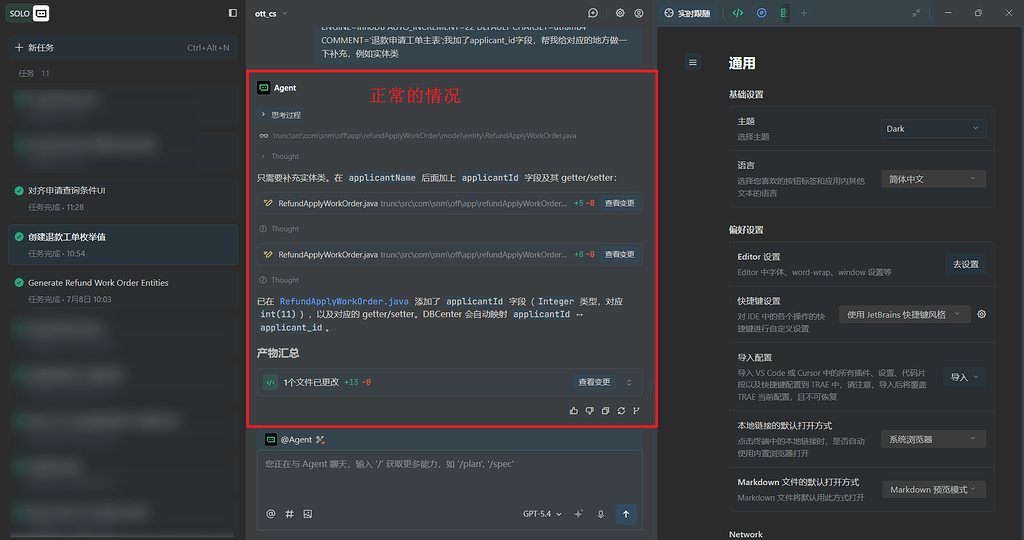Maximize the application window
This screenshot has width=1024, height=540.
coord(978,13)
